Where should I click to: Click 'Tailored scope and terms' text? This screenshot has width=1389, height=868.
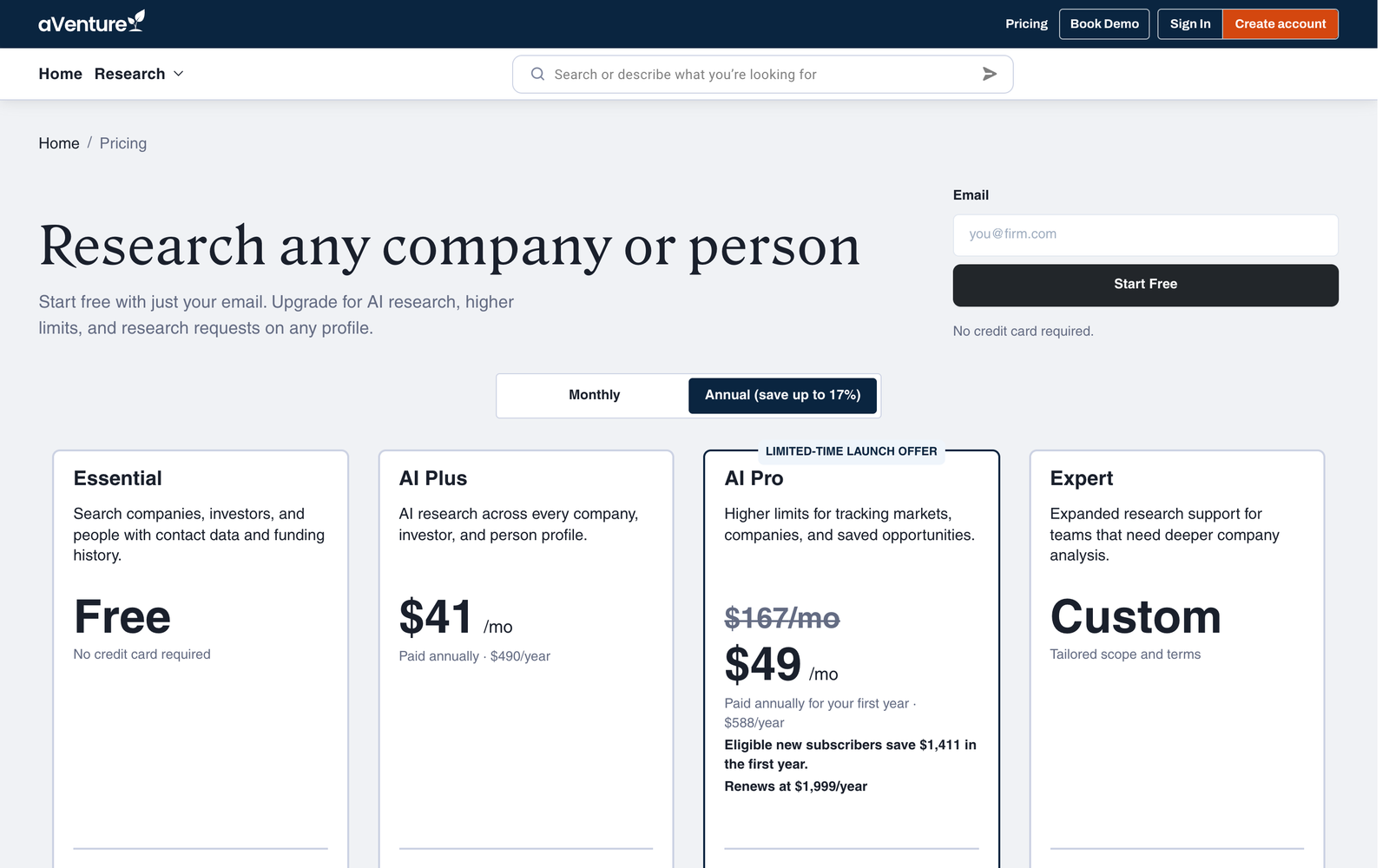[1125, 654]
